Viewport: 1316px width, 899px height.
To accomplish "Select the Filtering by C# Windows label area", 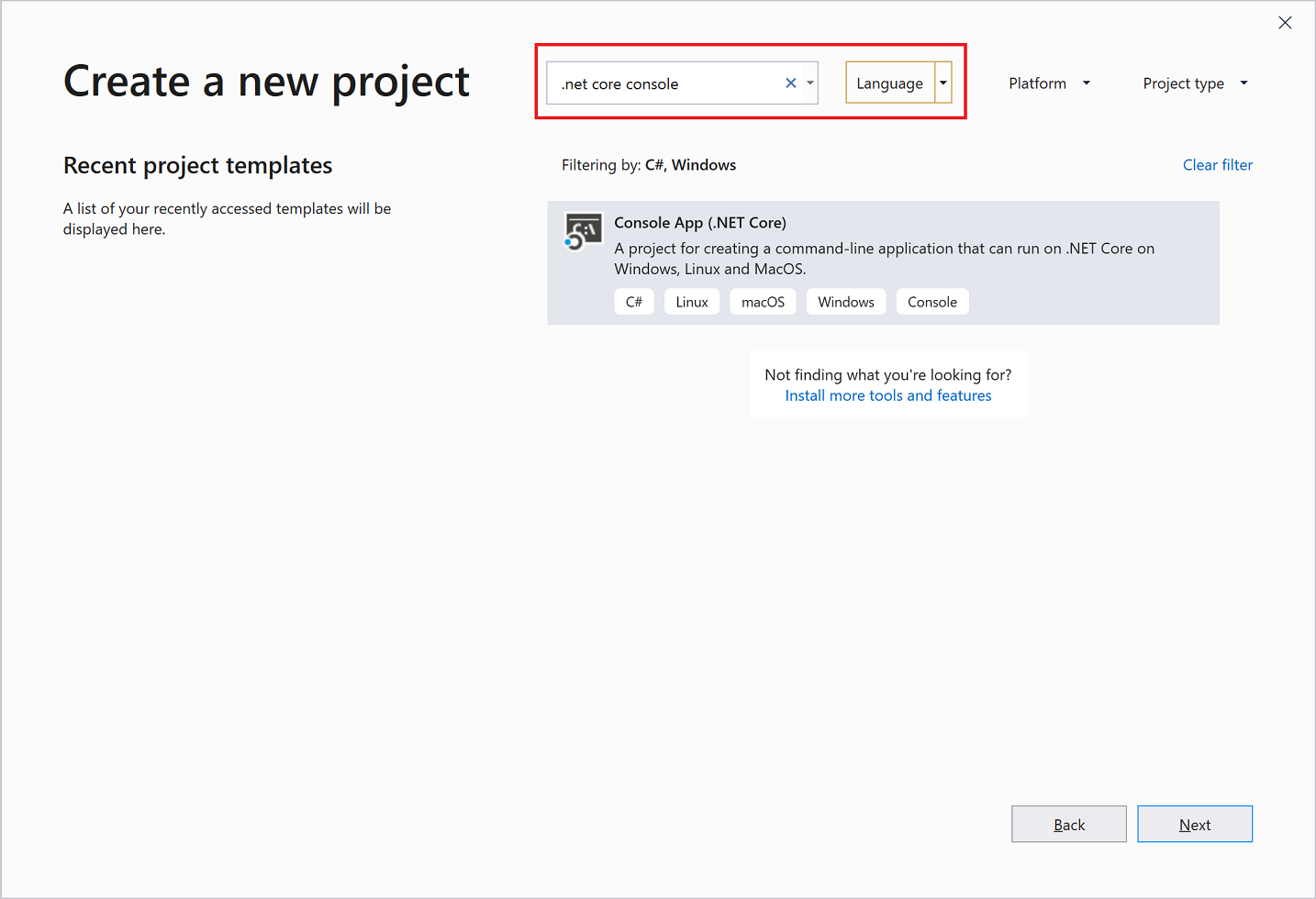I will click(649, 164).
